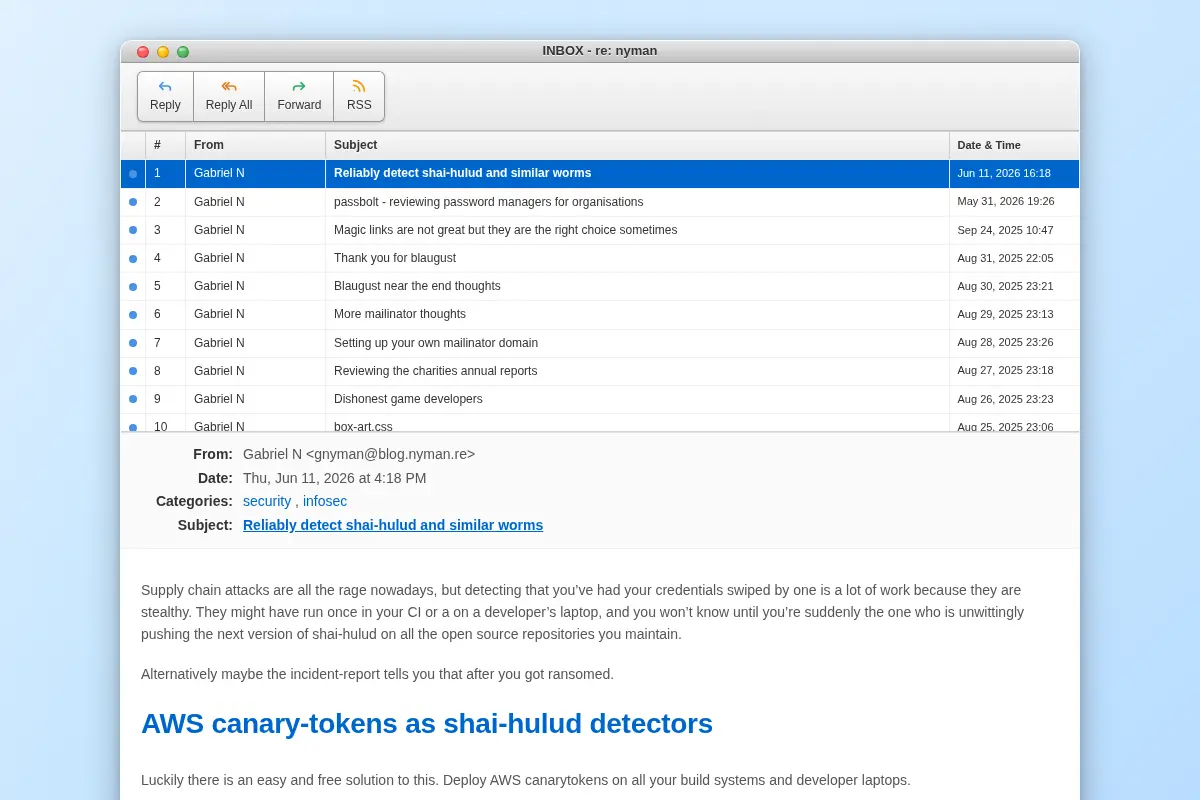Image resolution: width=1200 pixels, height=800 pixels.
Task: Open the security category link
Action: tap(267, 501)
